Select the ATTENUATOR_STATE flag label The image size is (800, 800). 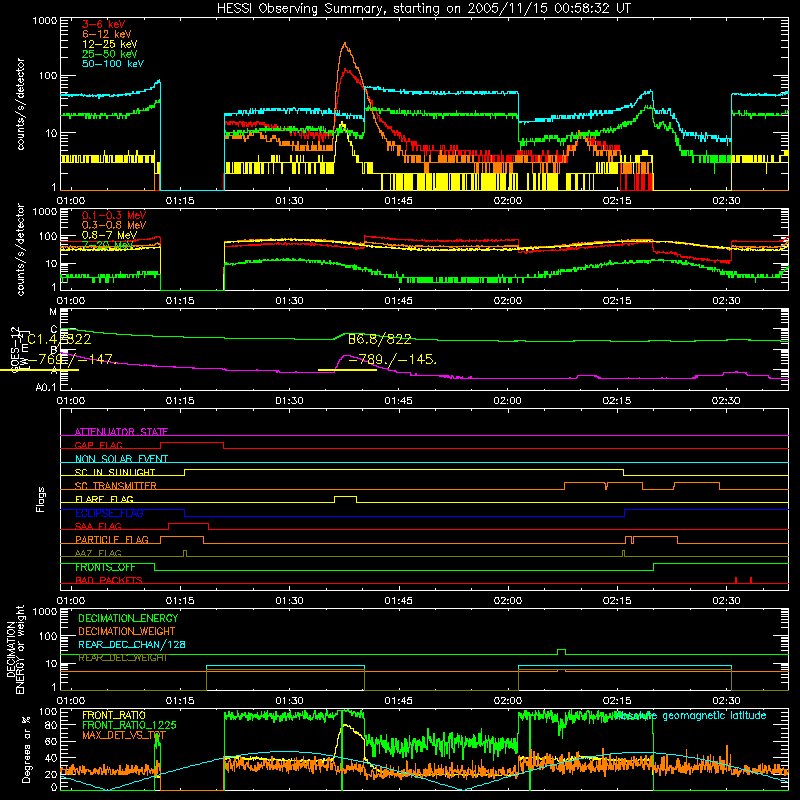coord(121,432)
